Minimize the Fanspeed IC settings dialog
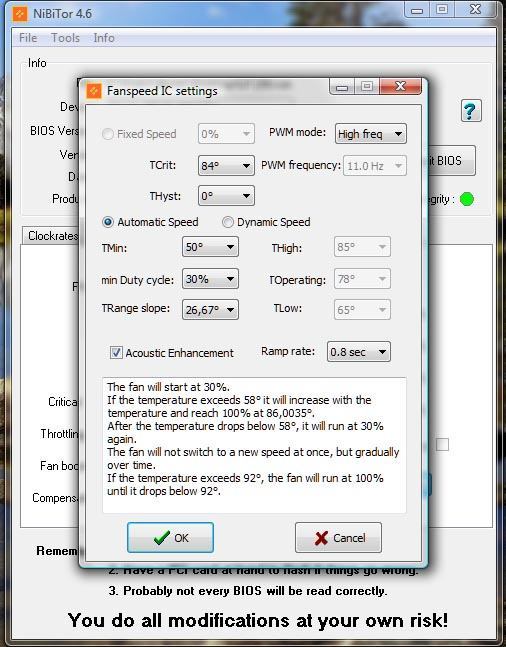Image resolution: width=506 pixels, height=647 pixels. coord(342,86)
